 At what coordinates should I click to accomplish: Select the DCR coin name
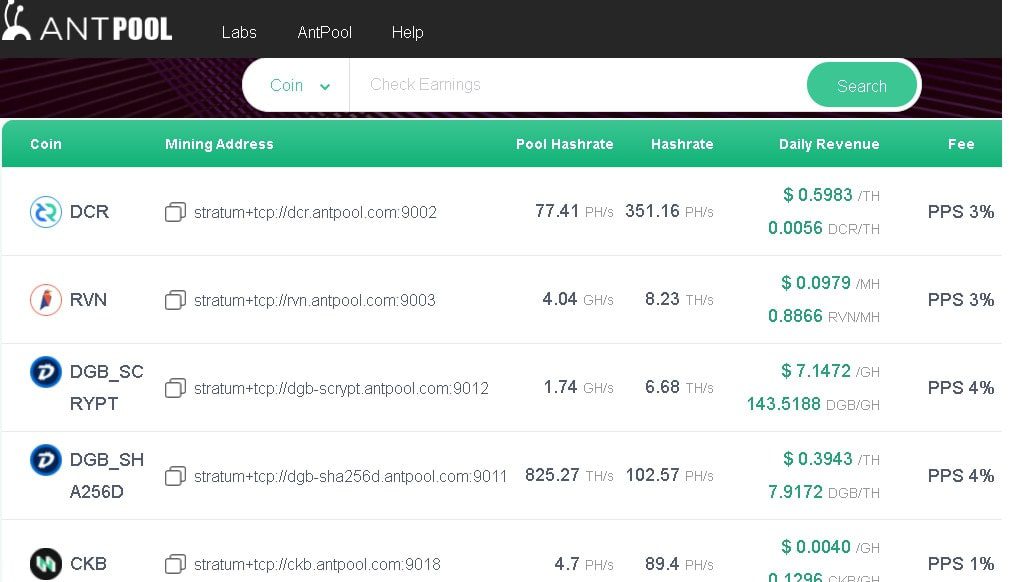[x=89, y=212]
